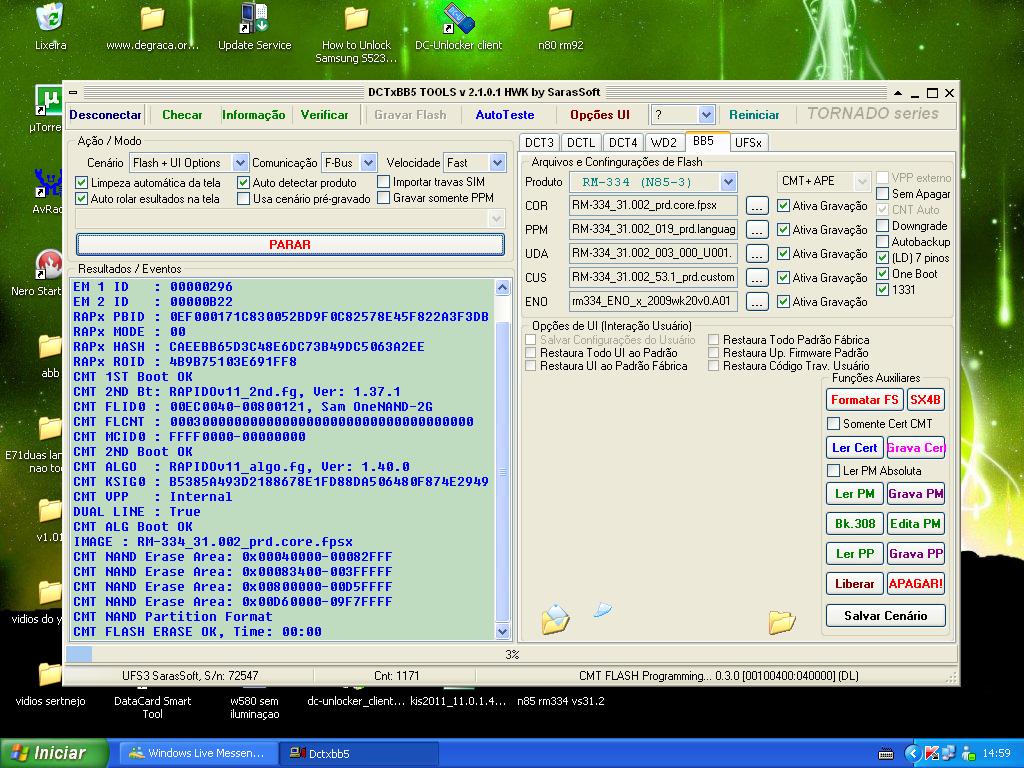This screenshot has width=1024, height=768.
Task: Click the 3% flash progress bar
Action: [511, 654]
